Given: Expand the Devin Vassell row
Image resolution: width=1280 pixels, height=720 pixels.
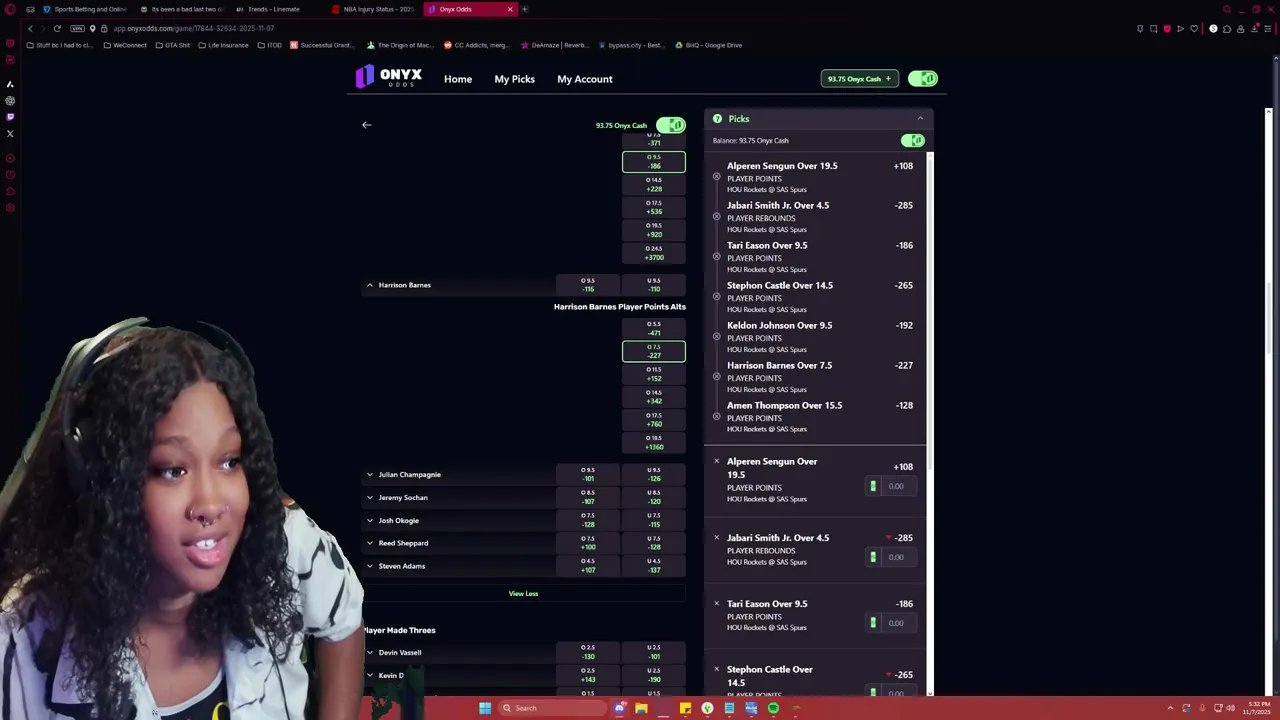Looking at the screenshot, I should pyautogui.click(x=369, y=652).
